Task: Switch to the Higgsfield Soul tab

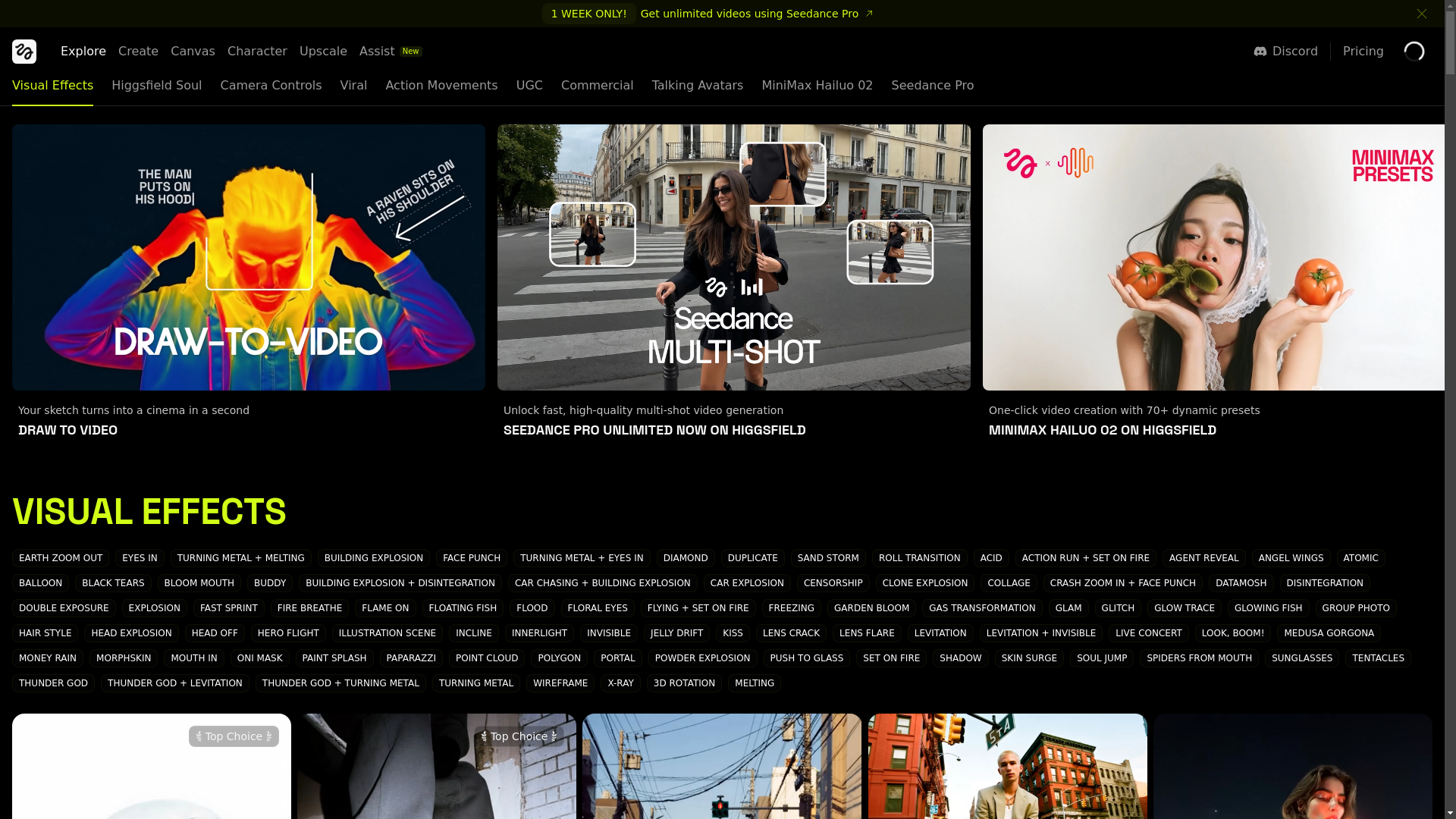Action: pyautogui.click(x=157, y=86)
